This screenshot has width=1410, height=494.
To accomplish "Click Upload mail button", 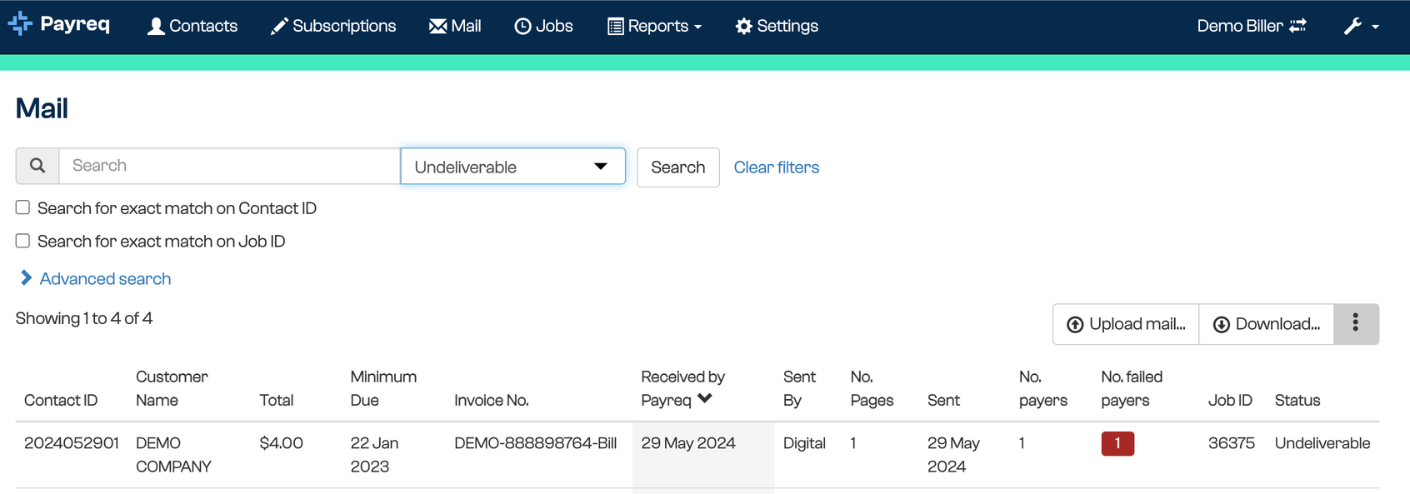I will click(1126, 324).
